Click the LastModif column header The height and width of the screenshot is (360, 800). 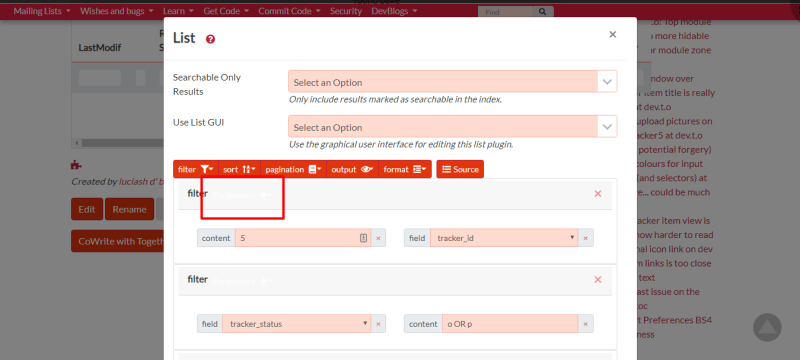(x=99, y=47)
